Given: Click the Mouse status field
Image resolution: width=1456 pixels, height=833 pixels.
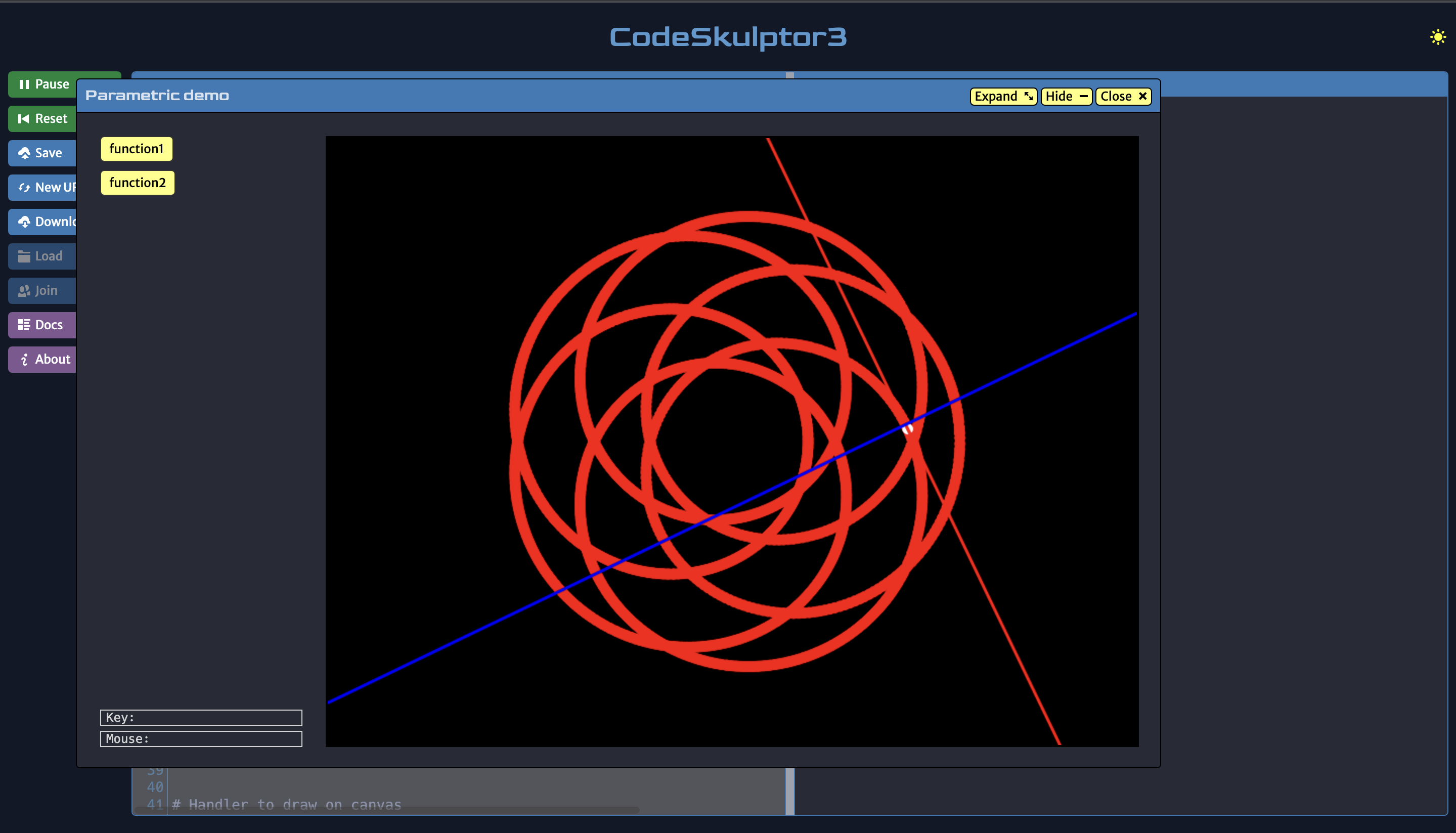Looking at the screenshot, I should pos(201,738).
